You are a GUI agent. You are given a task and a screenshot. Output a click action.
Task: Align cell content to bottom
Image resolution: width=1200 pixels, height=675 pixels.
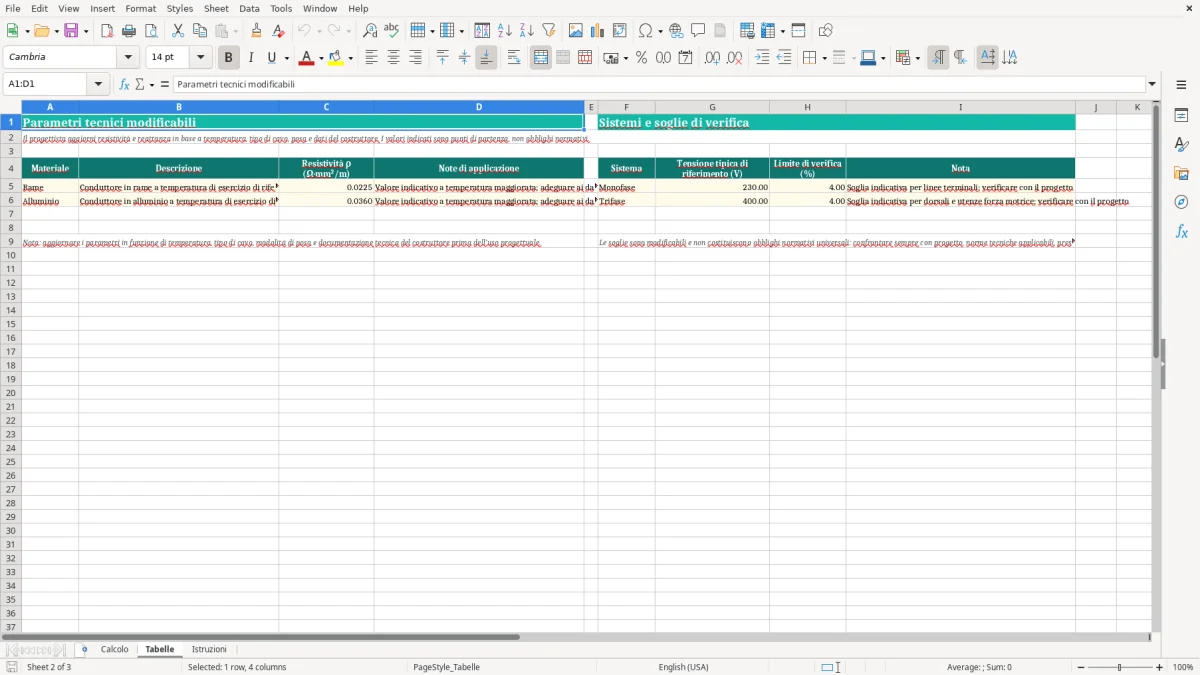coord(486,58)
